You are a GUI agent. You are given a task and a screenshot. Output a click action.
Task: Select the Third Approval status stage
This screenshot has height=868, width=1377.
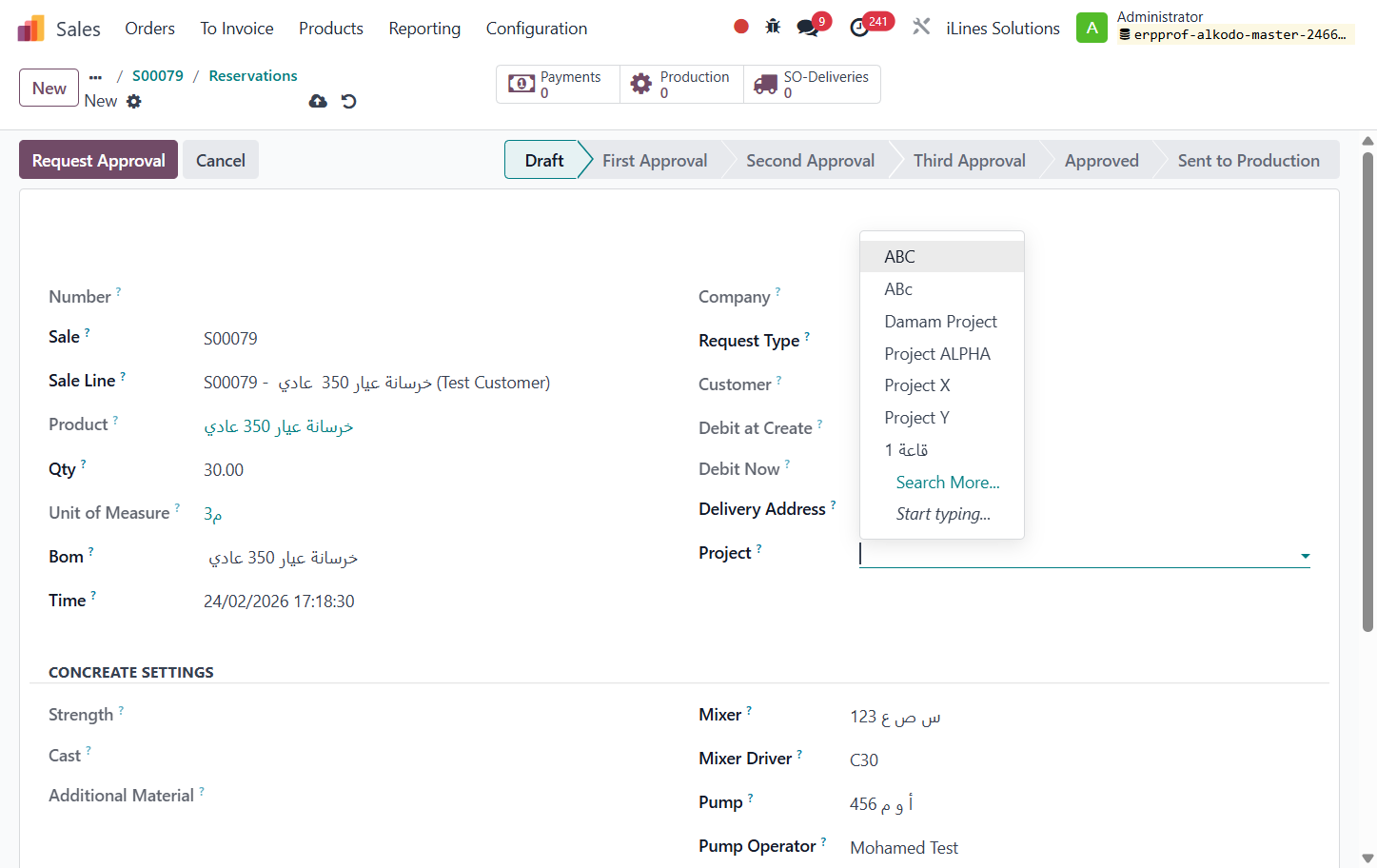969,160
